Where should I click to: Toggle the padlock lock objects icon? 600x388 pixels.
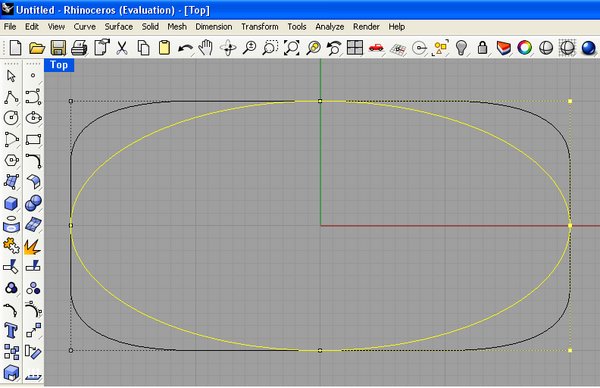tap(483, 48)
